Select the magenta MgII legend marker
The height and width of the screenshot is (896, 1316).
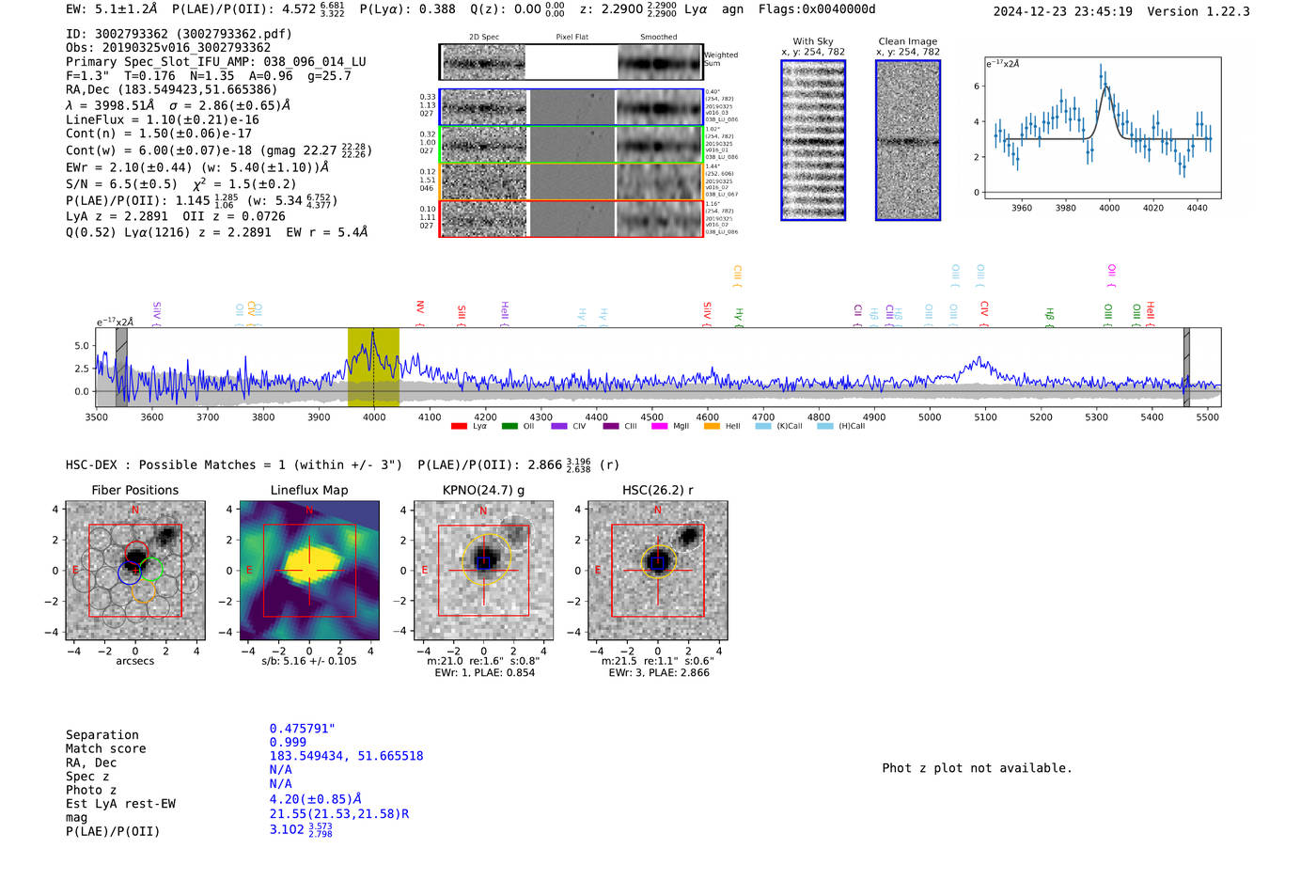pos(659,427)
